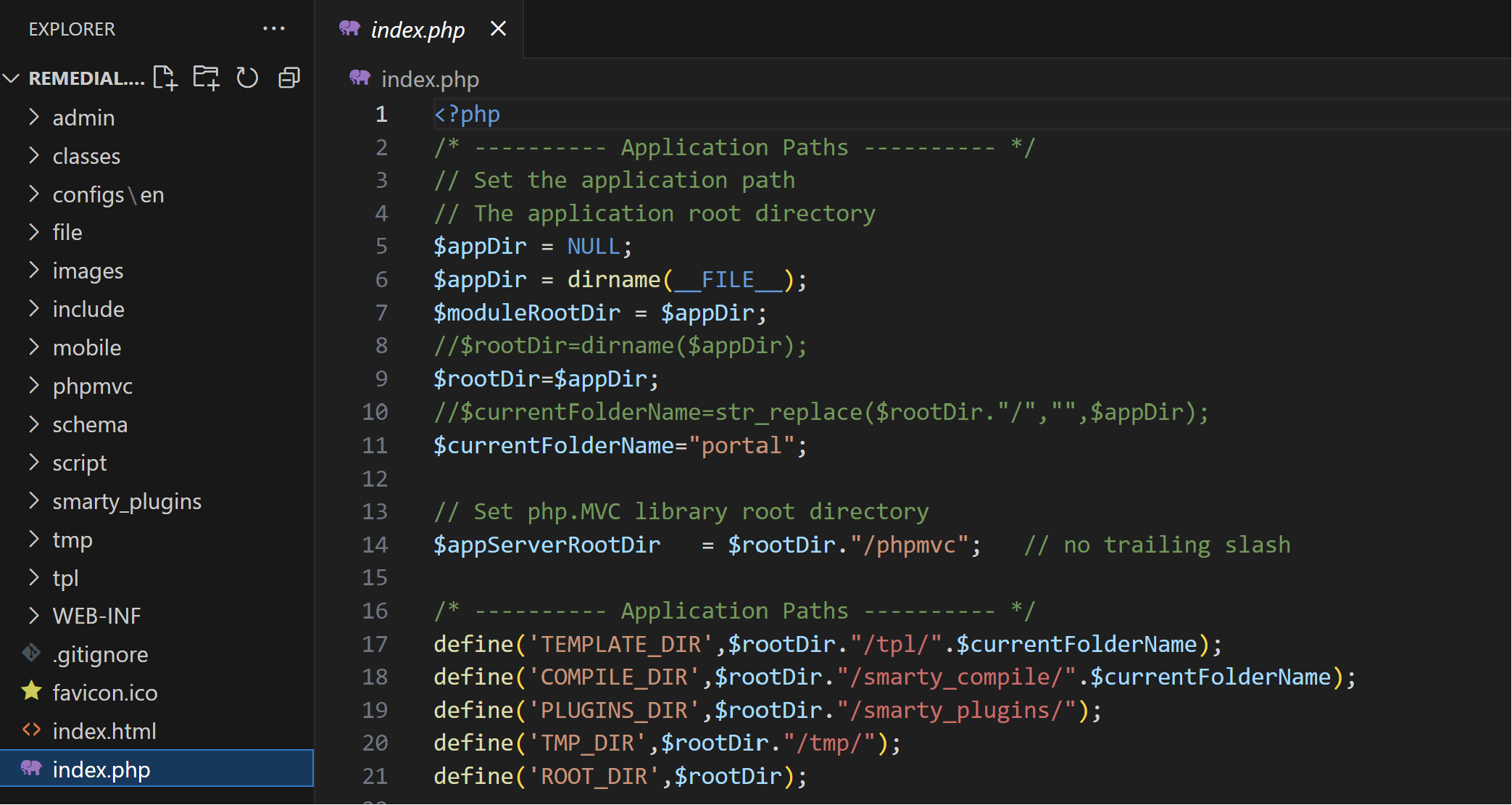This screenshot has width=1512, height=805.
Task: Expand the WEB-INF folder chevron
Action: [33, 616]
